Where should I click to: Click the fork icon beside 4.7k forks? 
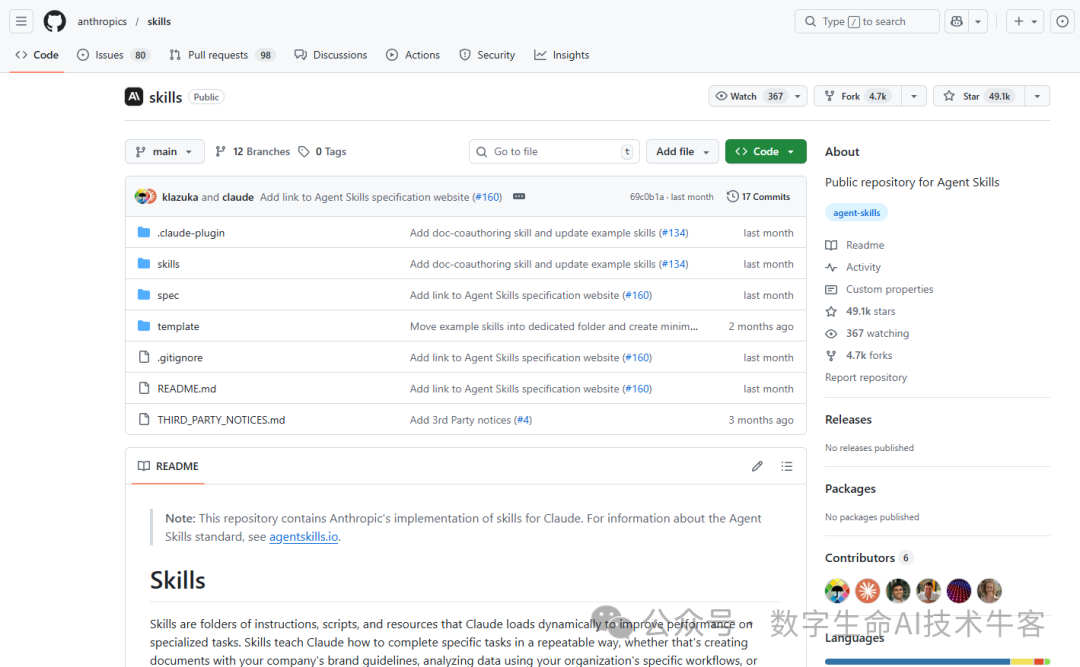click(831, 356)
